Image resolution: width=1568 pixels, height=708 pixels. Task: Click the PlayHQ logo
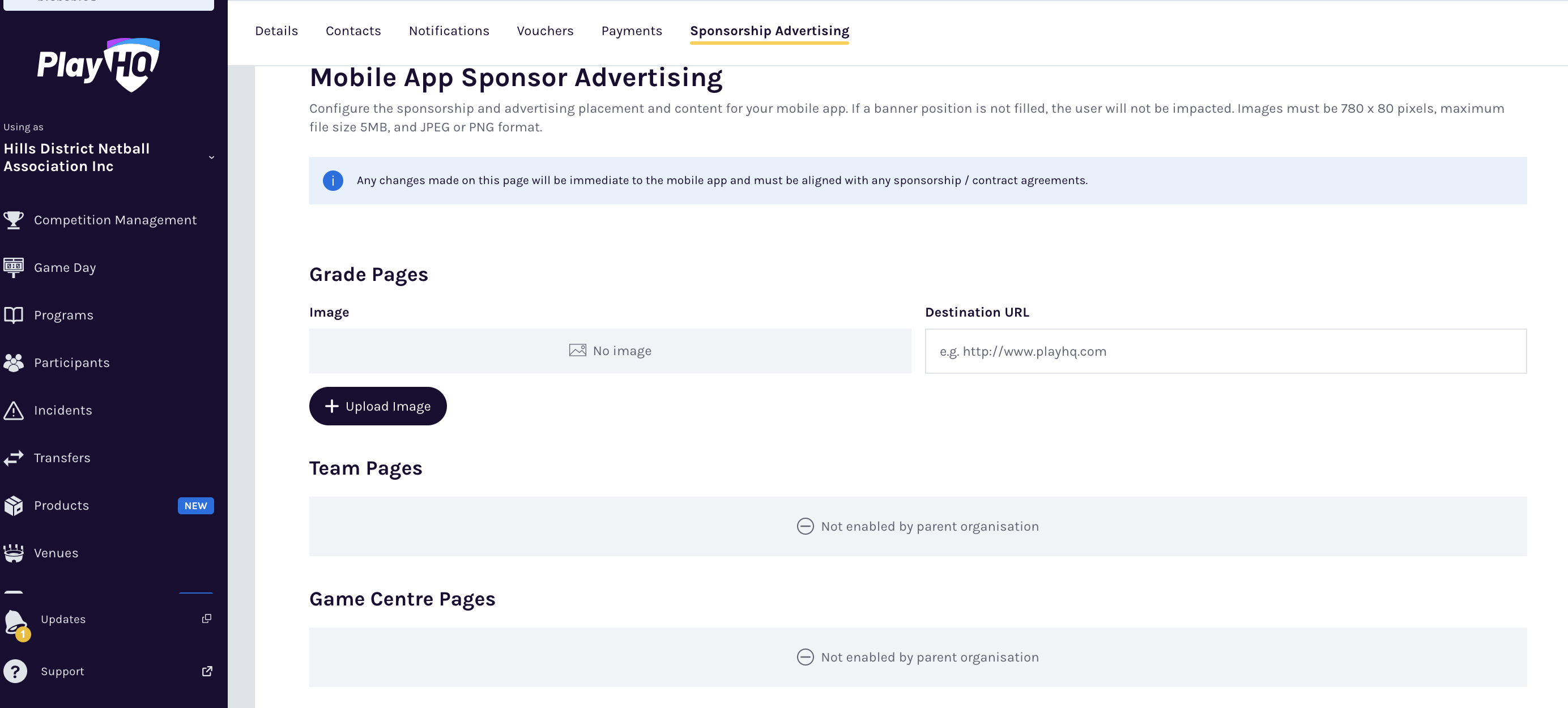[x=99, y=65]
